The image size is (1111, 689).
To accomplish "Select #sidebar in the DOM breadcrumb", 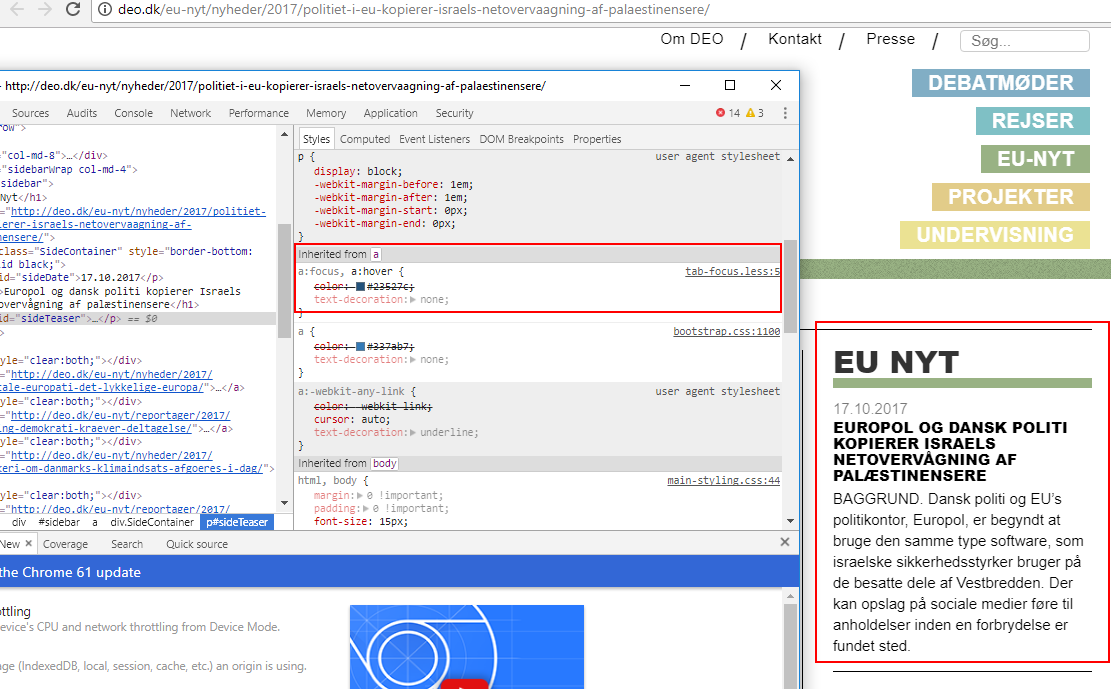I will 59,522.
